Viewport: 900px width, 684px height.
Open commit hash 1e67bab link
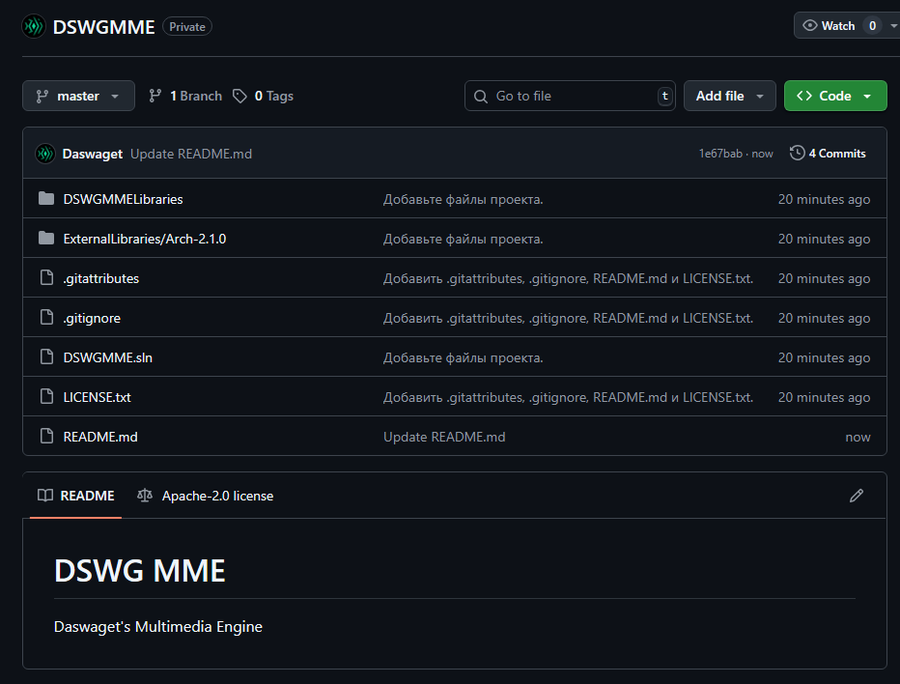point(720,153)
